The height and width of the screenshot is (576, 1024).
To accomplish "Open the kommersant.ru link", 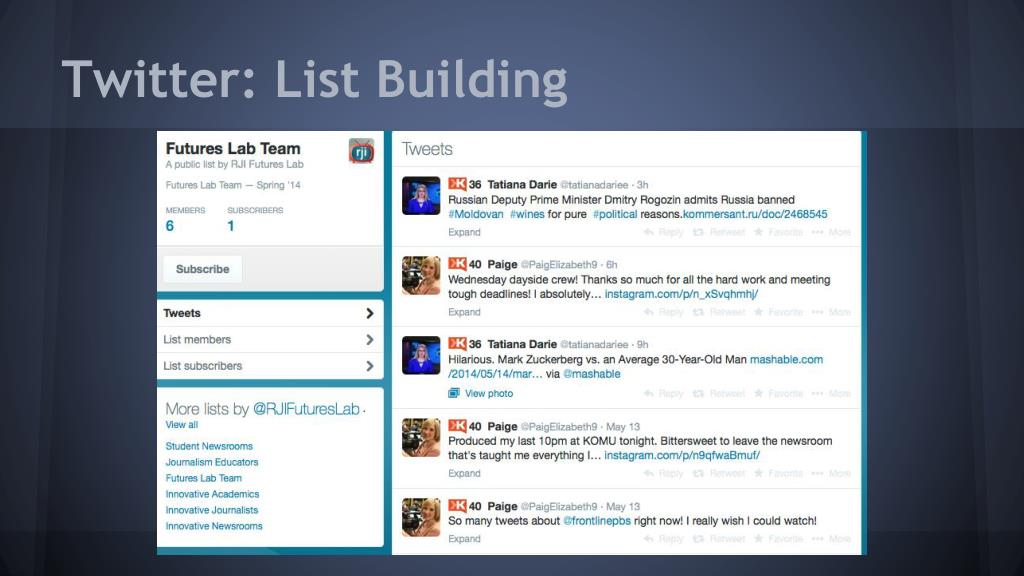I will tap(755, 214).
